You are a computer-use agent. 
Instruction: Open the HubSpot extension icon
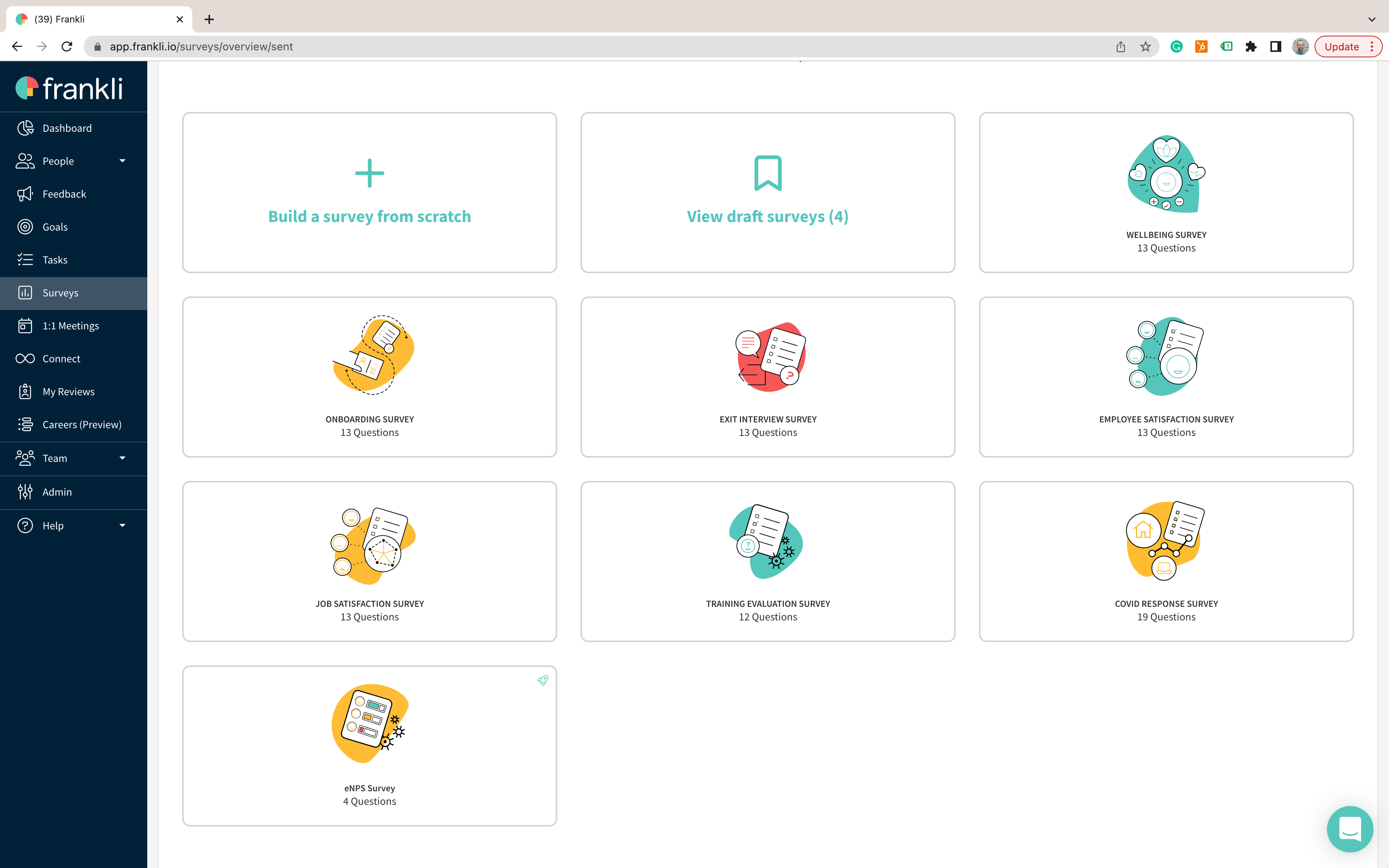point(1201,46)
